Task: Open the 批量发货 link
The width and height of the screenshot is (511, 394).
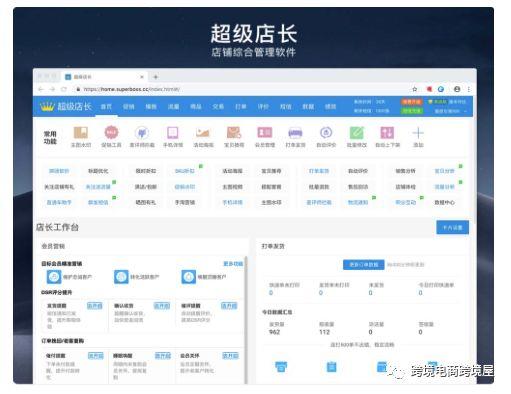Action: coord(319,187)
